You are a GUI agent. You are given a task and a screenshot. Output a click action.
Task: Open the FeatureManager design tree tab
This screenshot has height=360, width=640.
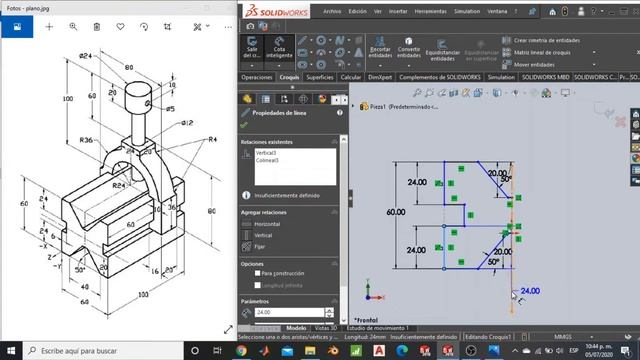247,99
